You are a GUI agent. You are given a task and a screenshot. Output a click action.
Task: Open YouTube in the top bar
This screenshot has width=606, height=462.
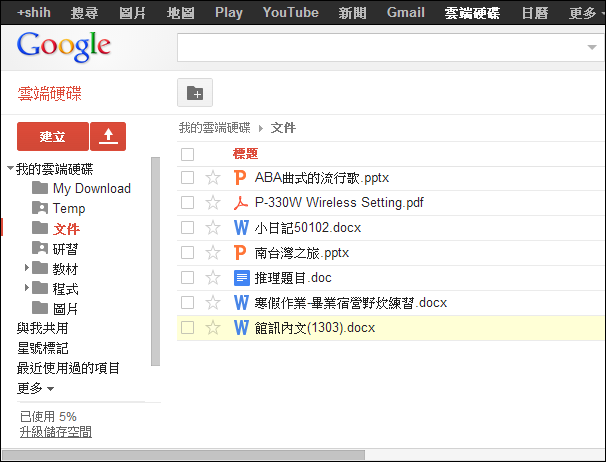tap(291, 13)
